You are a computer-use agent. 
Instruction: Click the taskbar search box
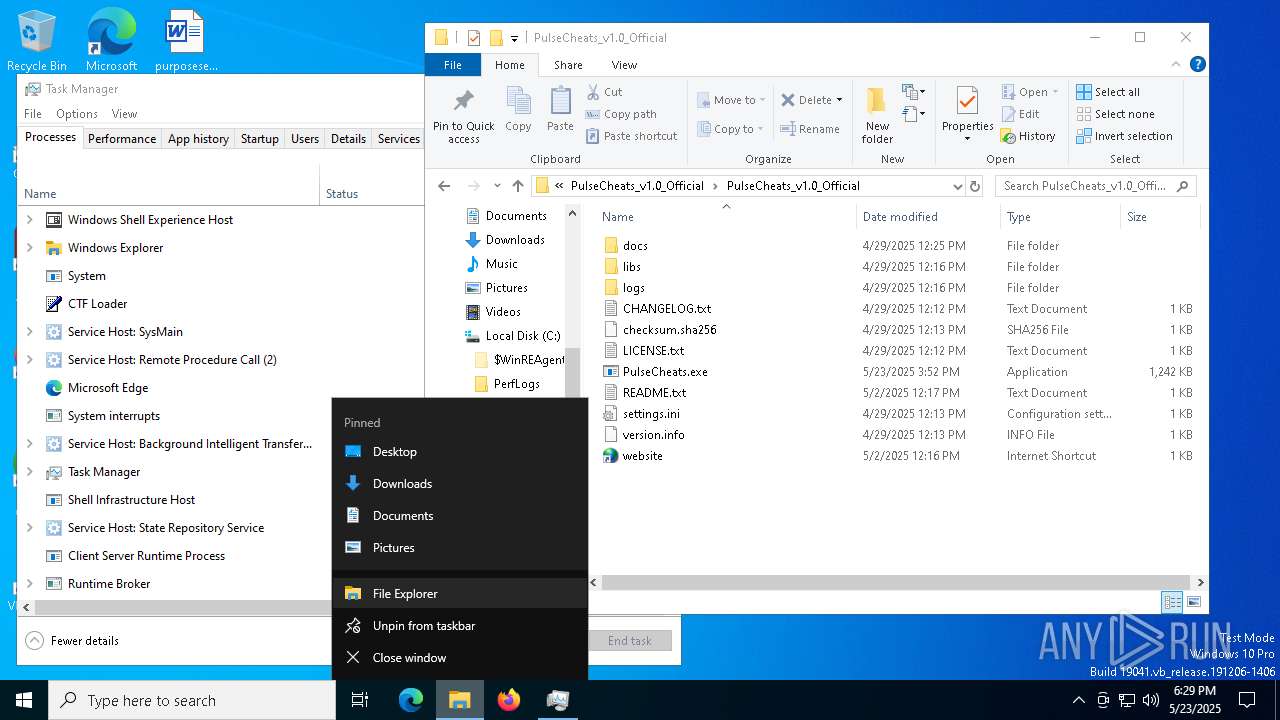pyautogui.click(x=192, y=700)
